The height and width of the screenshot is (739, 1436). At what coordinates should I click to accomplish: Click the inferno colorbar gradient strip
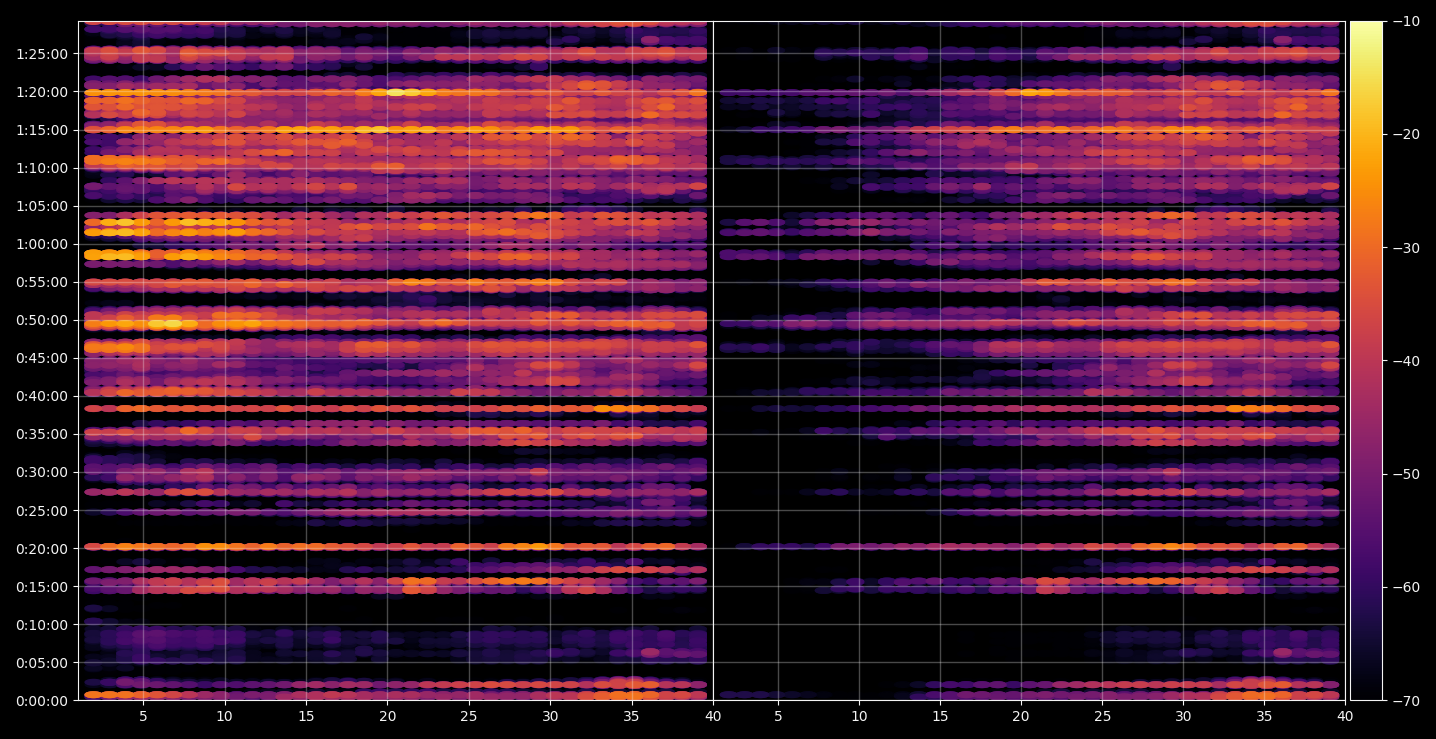[x=1366, y=361]
